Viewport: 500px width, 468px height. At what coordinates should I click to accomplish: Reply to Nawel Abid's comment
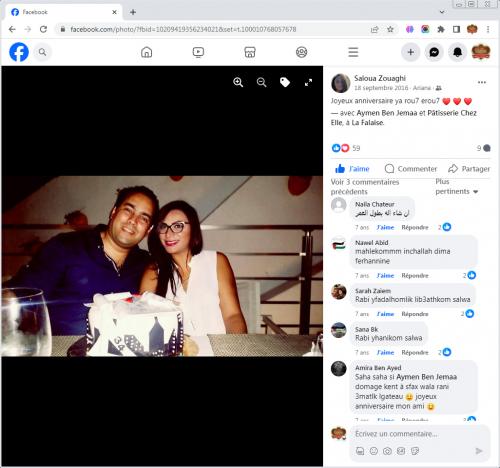coord(415,276)
